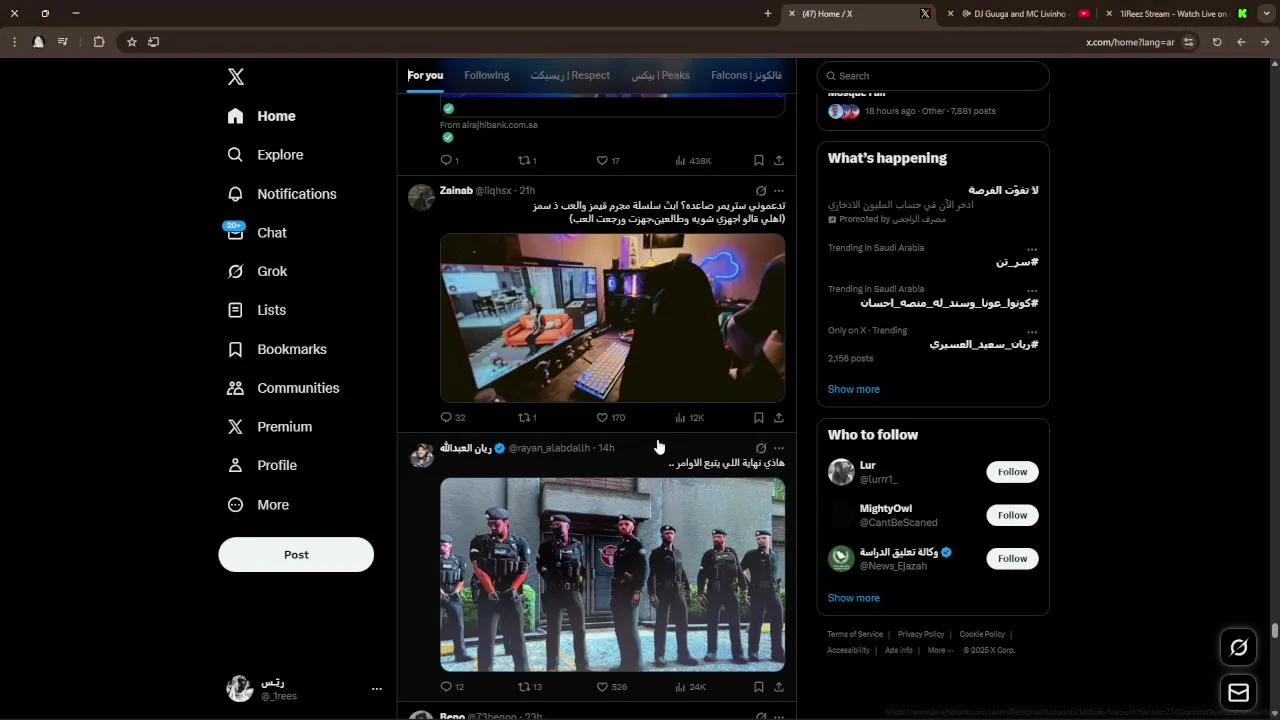This screenshot has height=720, width=1280.
Task: Click the X logo in sidebar
Action: [x=236, y=77]
